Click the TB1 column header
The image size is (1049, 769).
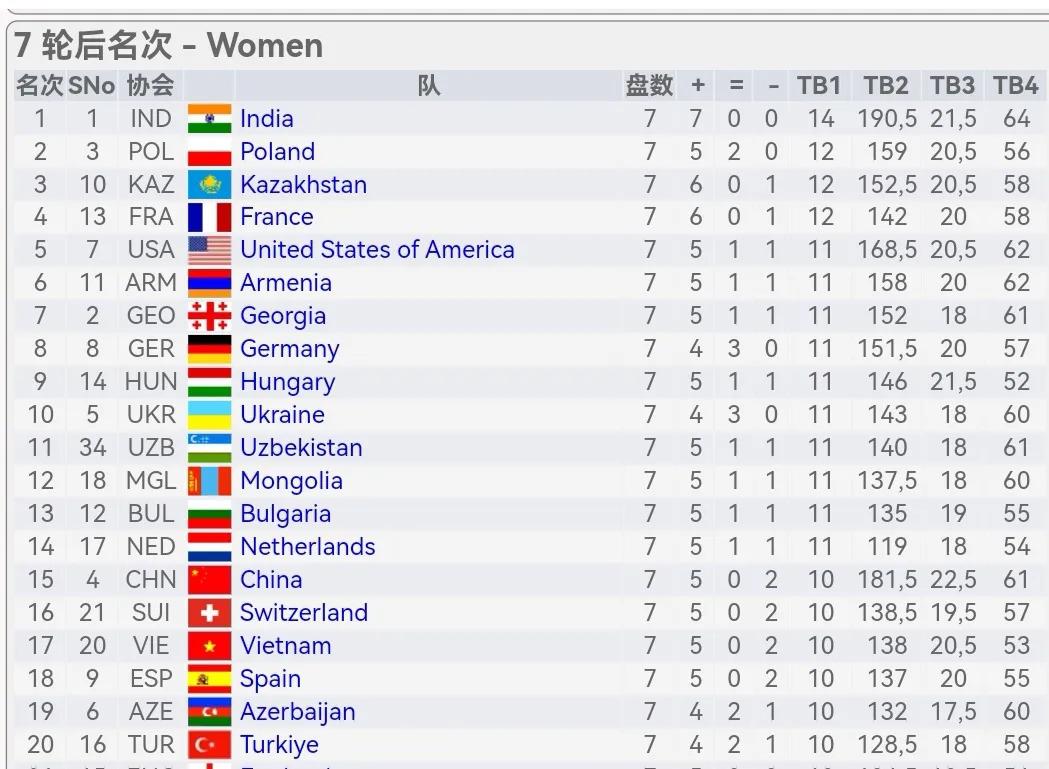[818, 85]
